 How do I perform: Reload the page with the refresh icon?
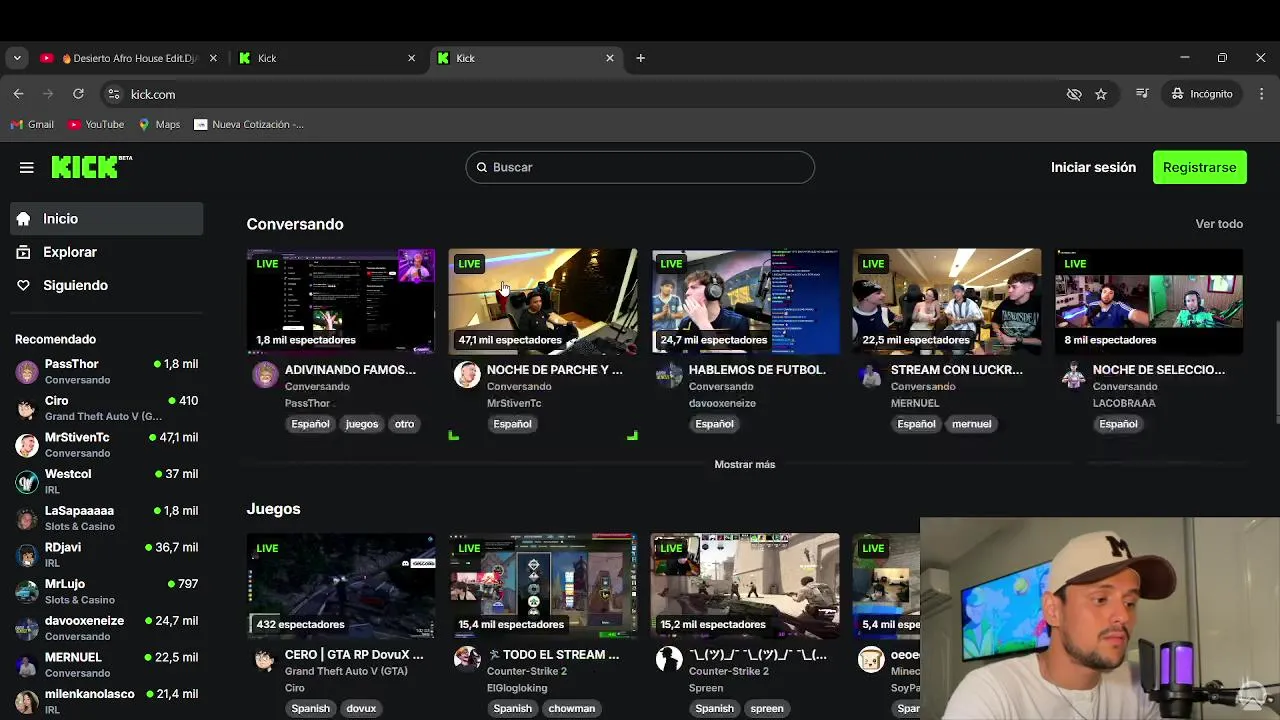[x=78, y=94]
